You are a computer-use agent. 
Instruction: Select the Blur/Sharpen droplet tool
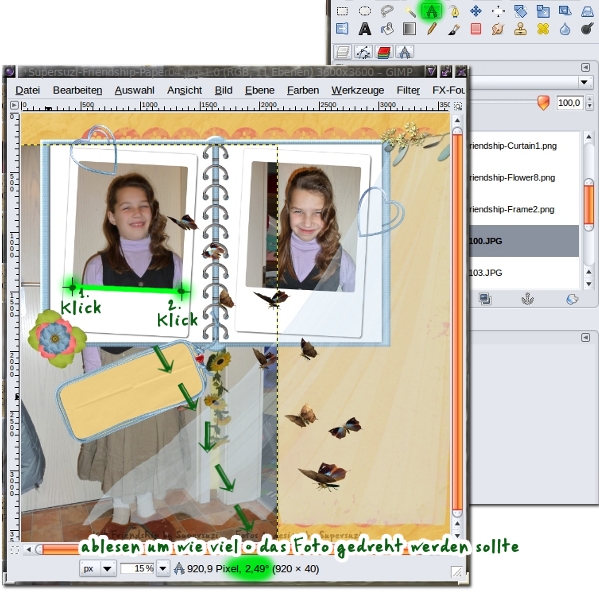tap(565, 29)
